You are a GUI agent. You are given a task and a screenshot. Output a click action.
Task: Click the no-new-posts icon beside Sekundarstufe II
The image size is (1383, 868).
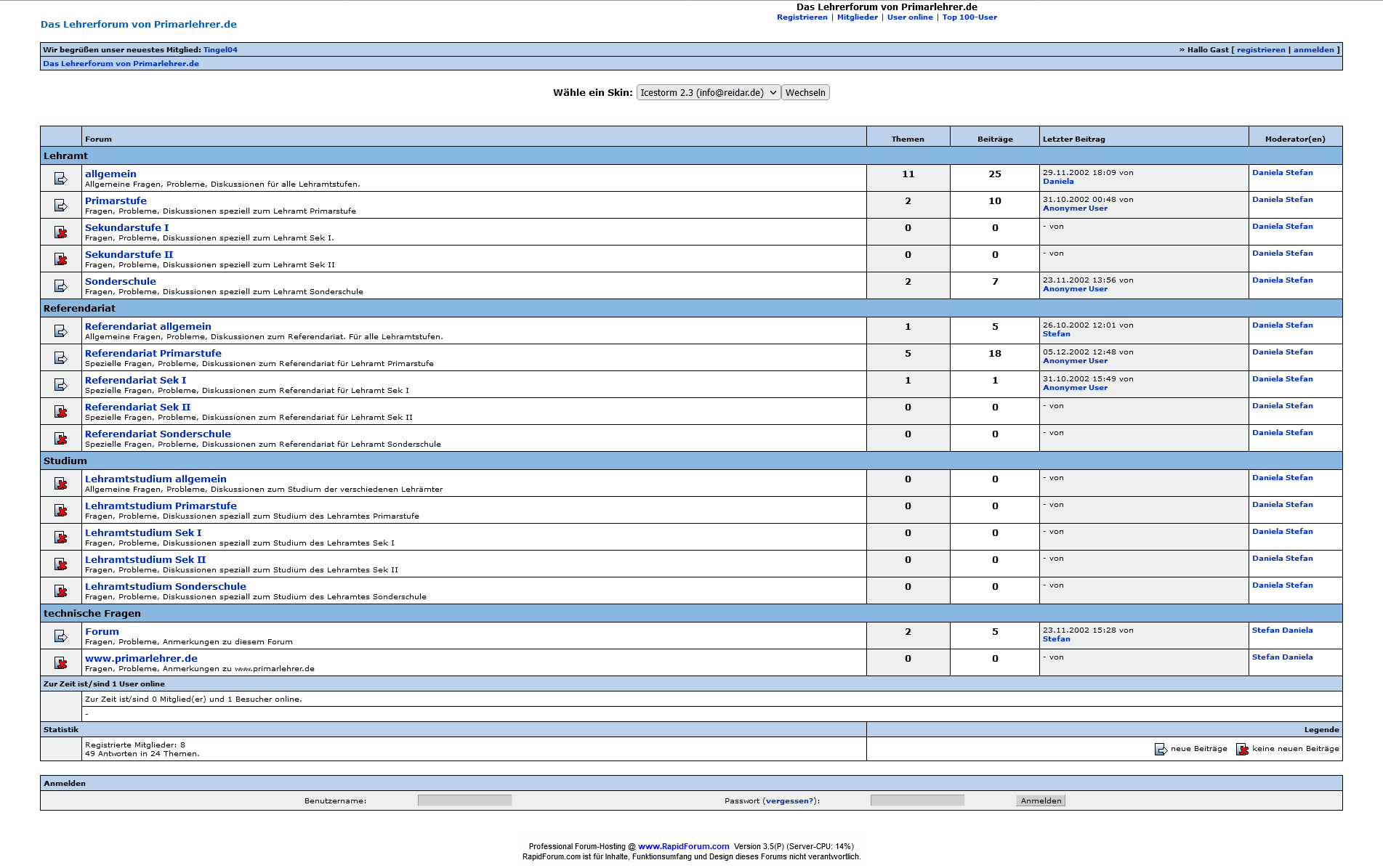61,259
